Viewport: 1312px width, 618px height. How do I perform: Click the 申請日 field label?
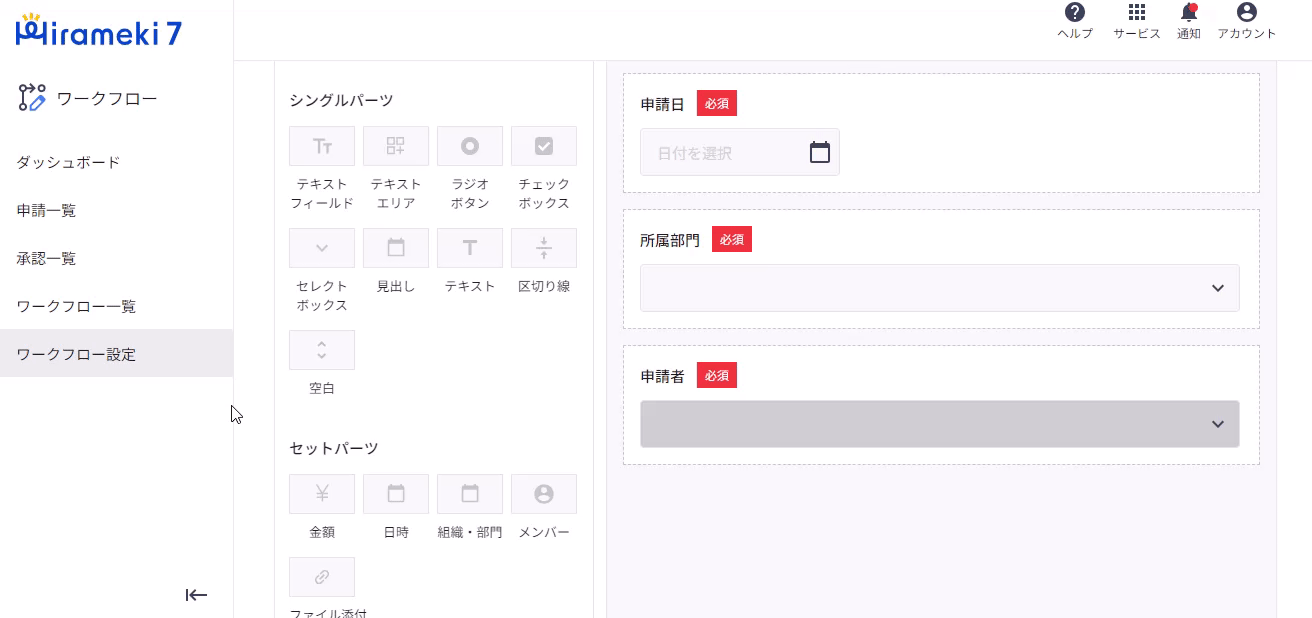(x=662, y=104)
